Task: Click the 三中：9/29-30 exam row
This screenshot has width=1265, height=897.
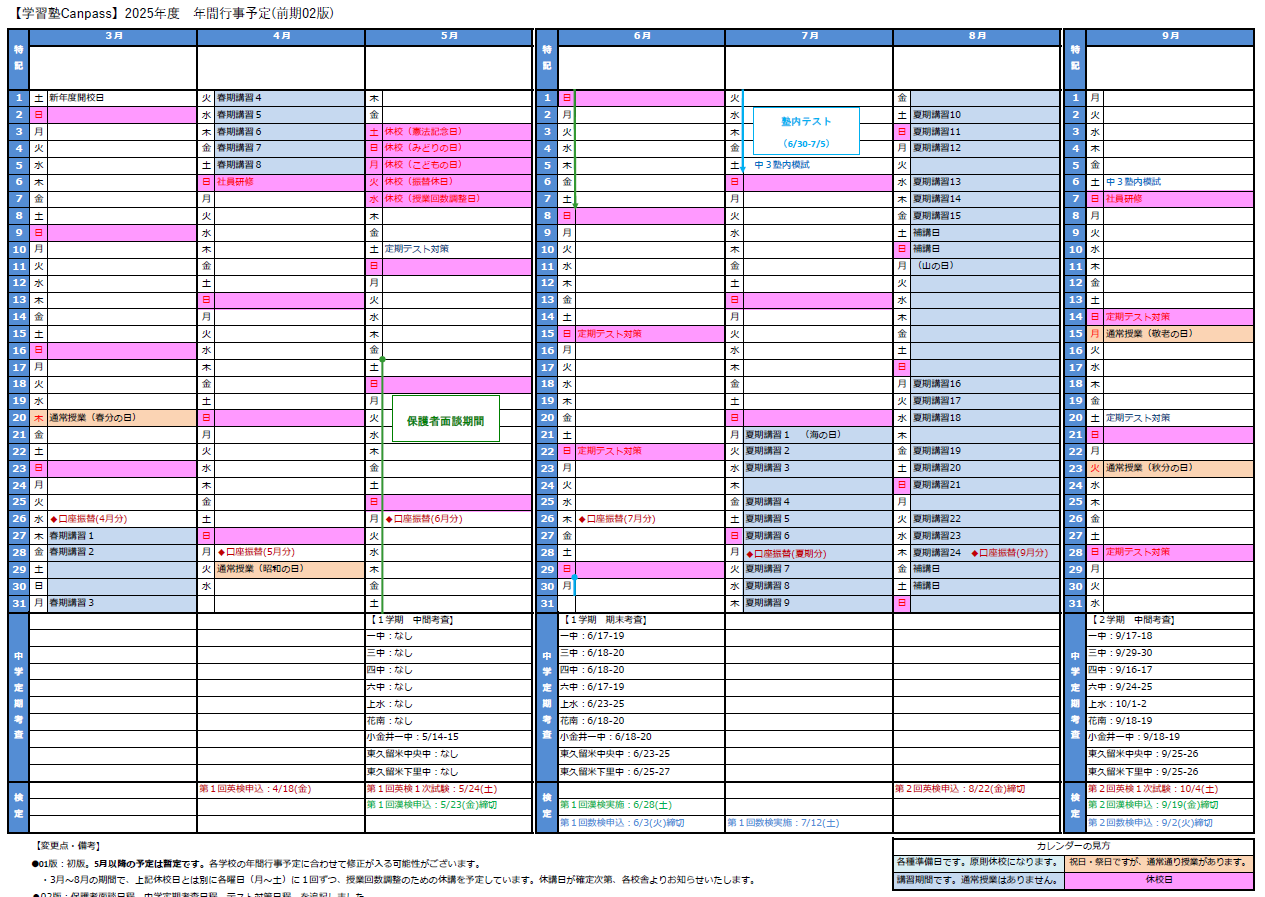Action: pos(1169,653)
